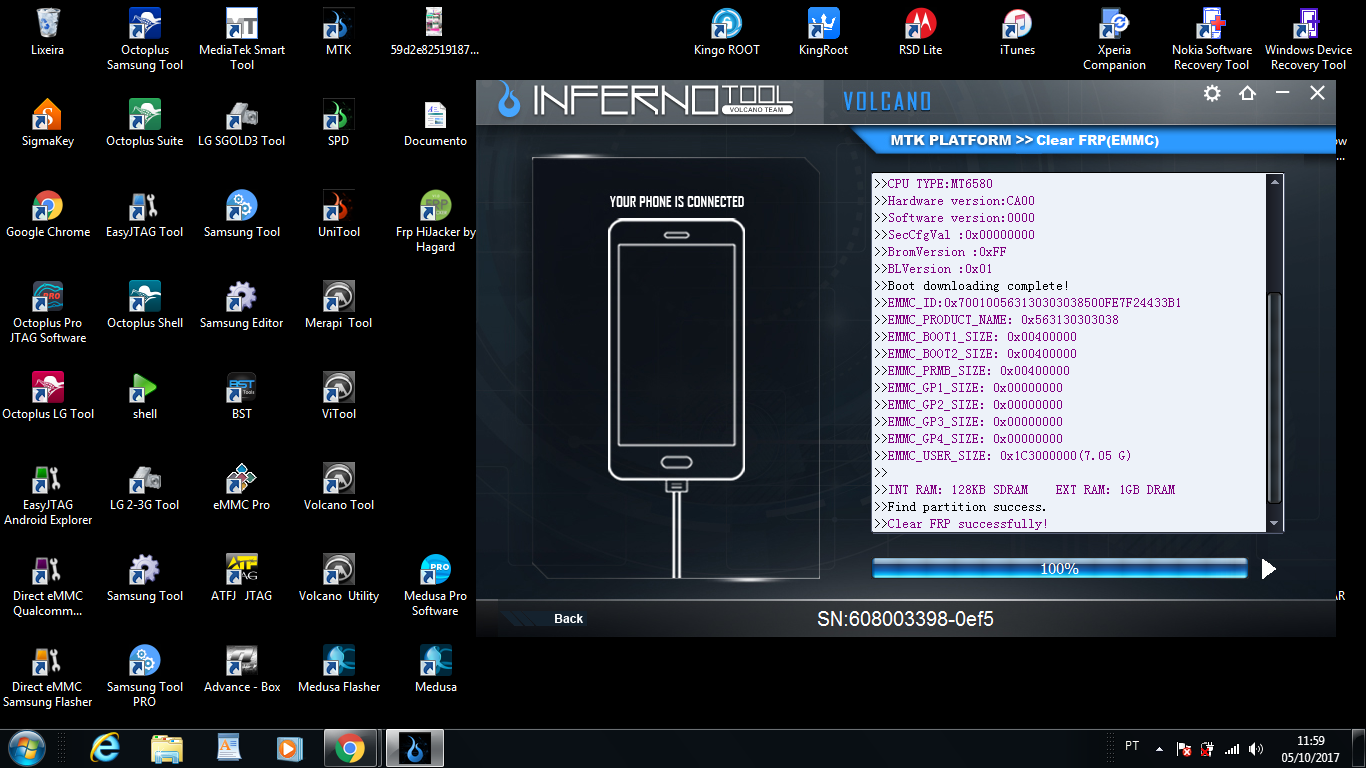Select the Samsung Editor shortcut
This screenshot has width=1366, height=768.
[242, 305]
